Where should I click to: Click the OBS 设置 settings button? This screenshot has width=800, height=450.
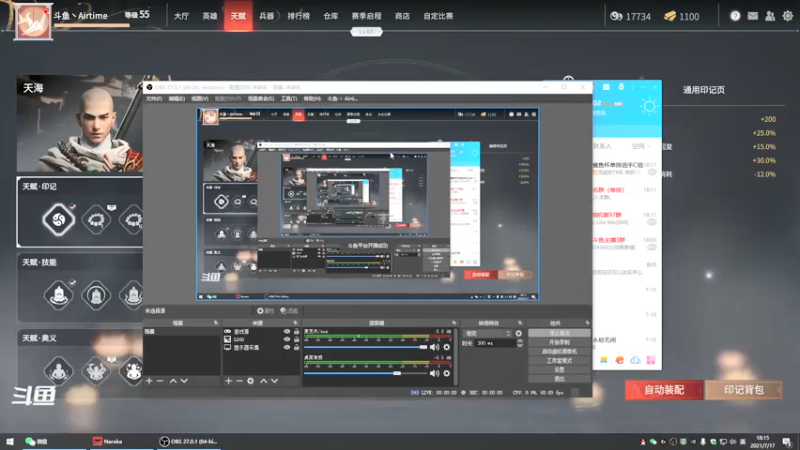559,370
